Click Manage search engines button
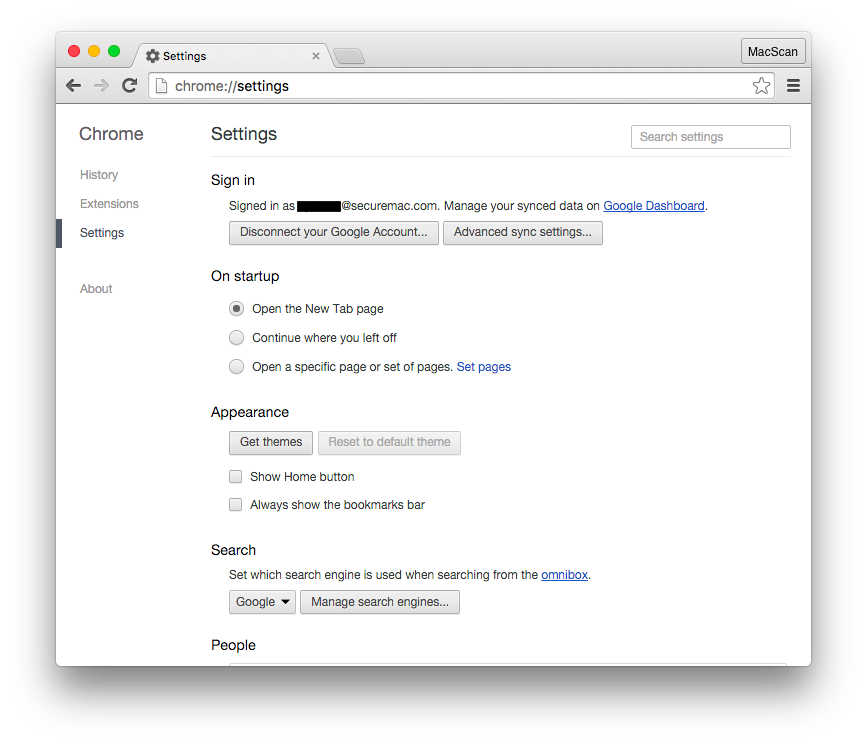The height and width of the screenshot is (746, 867). point(380,602)
